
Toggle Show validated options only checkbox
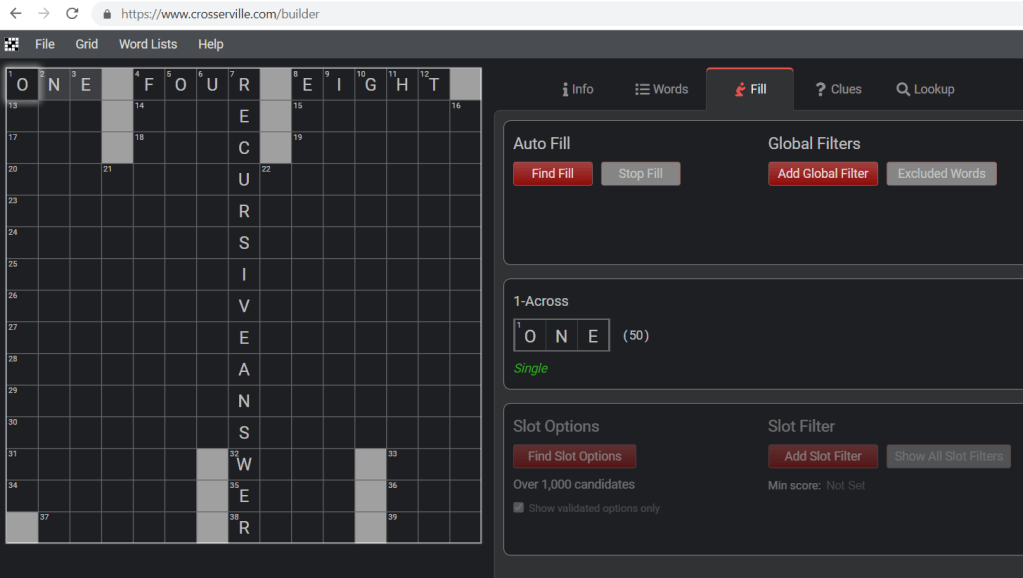[519, 508]
